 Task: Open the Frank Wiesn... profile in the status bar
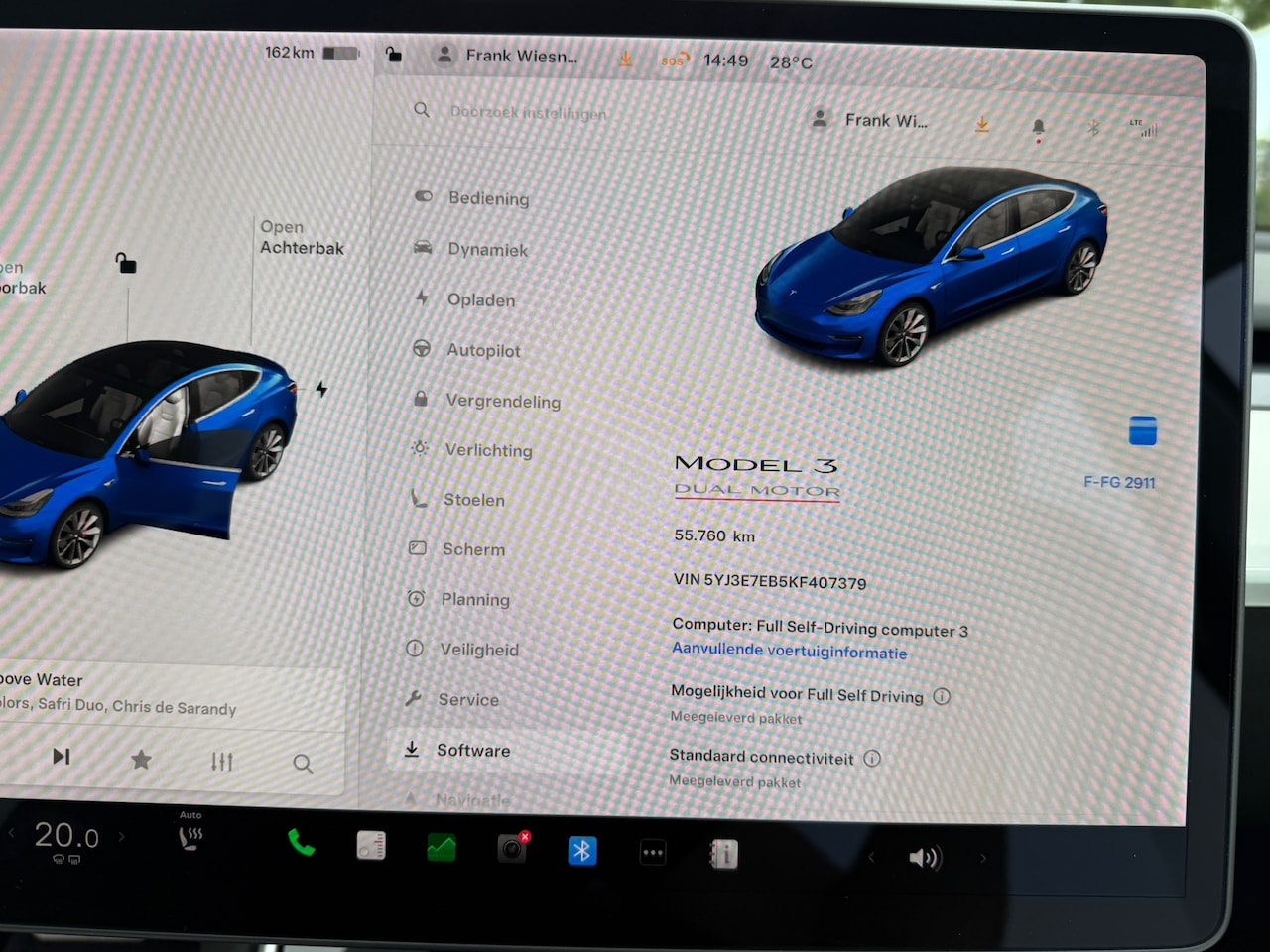click(507, 56)
